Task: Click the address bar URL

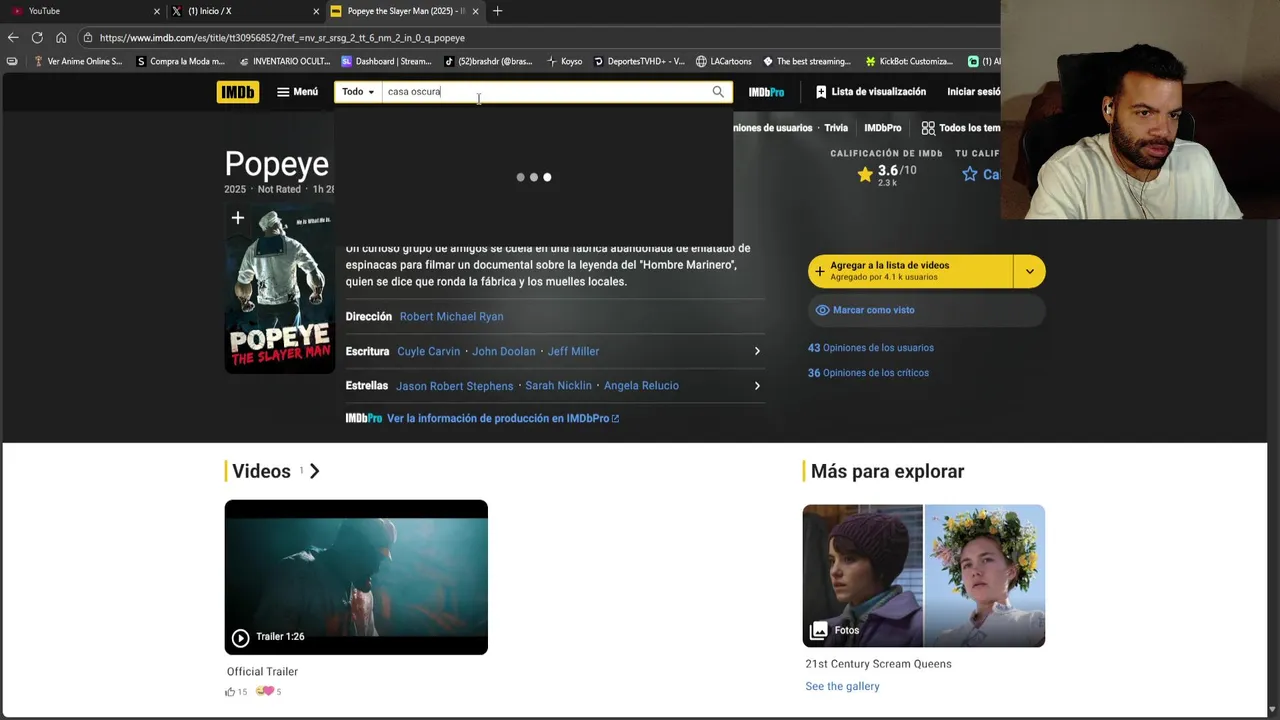Action: [x=282, y=38]
